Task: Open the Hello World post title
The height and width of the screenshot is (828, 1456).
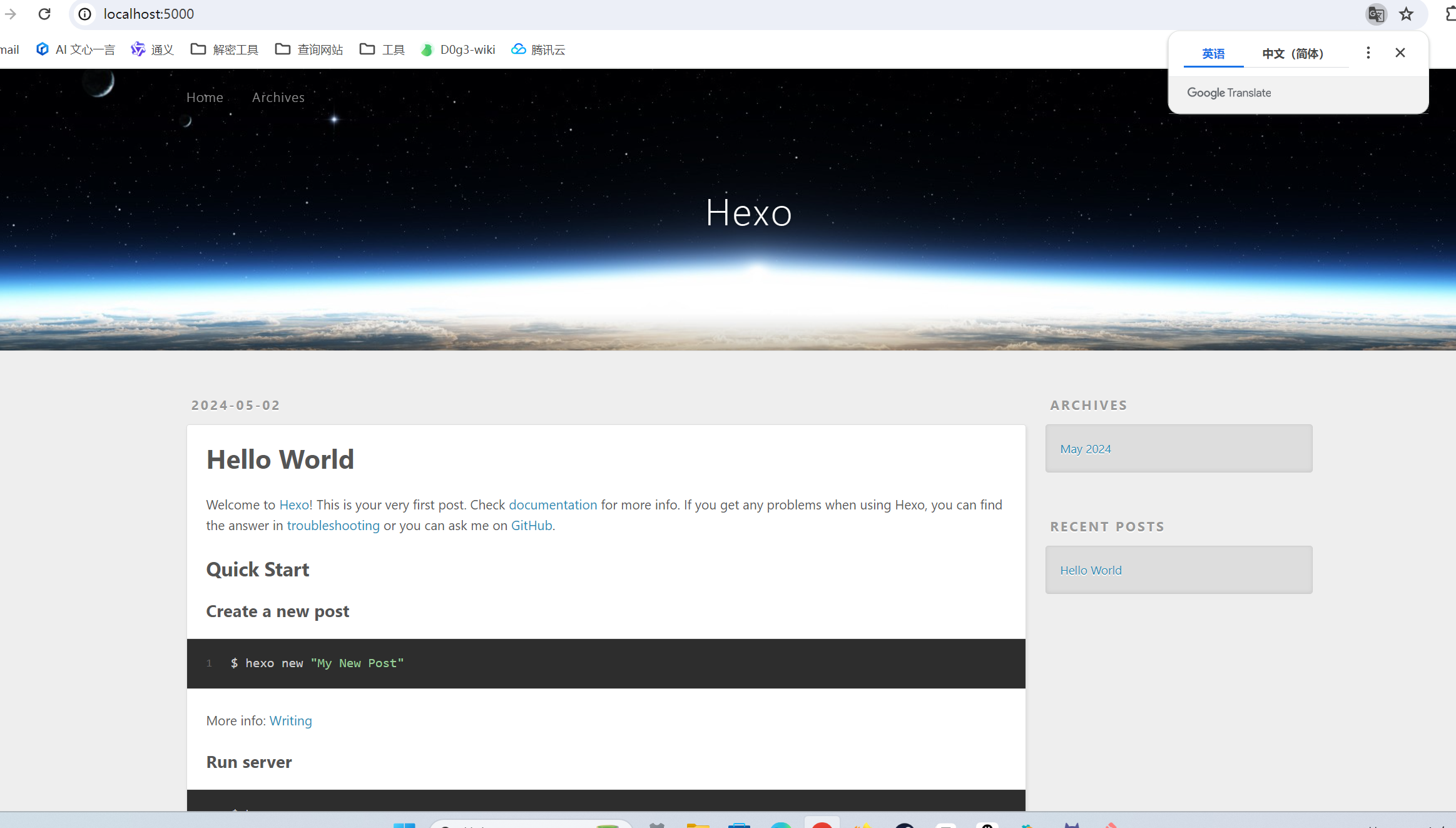Action: click(x=280, y=459)
